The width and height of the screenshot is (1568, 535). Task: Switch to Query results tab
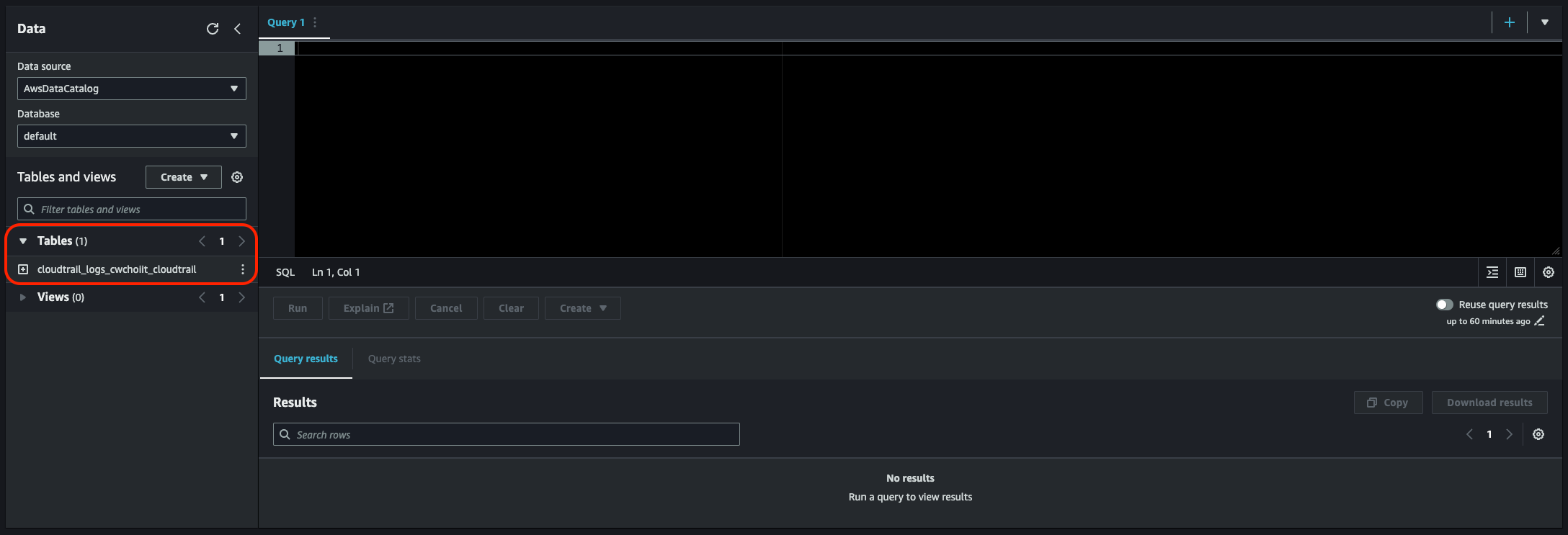[x=306, y=359]
